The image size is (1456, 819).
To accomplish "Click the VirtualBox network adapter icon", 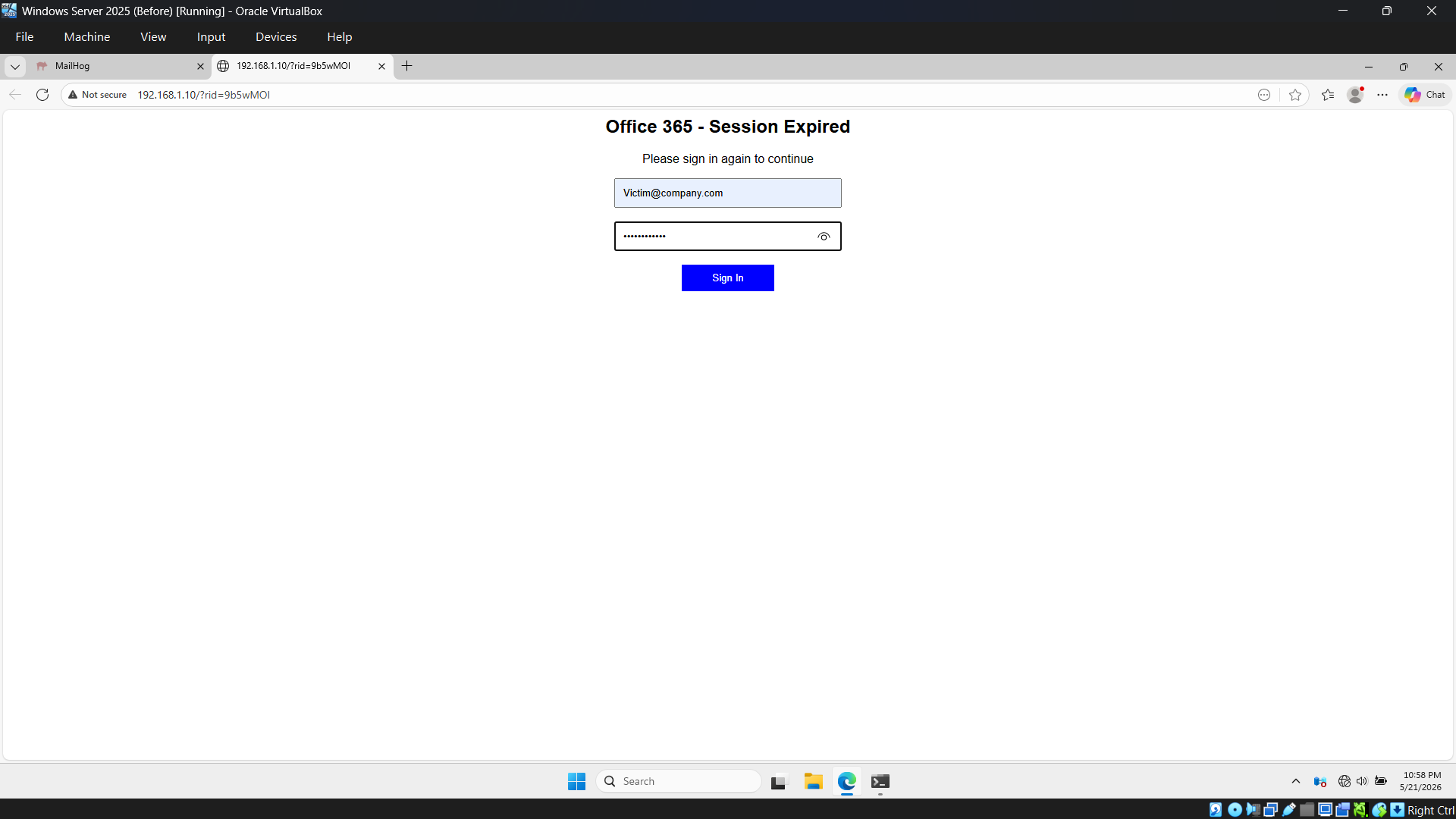I will pos(1270,810).
